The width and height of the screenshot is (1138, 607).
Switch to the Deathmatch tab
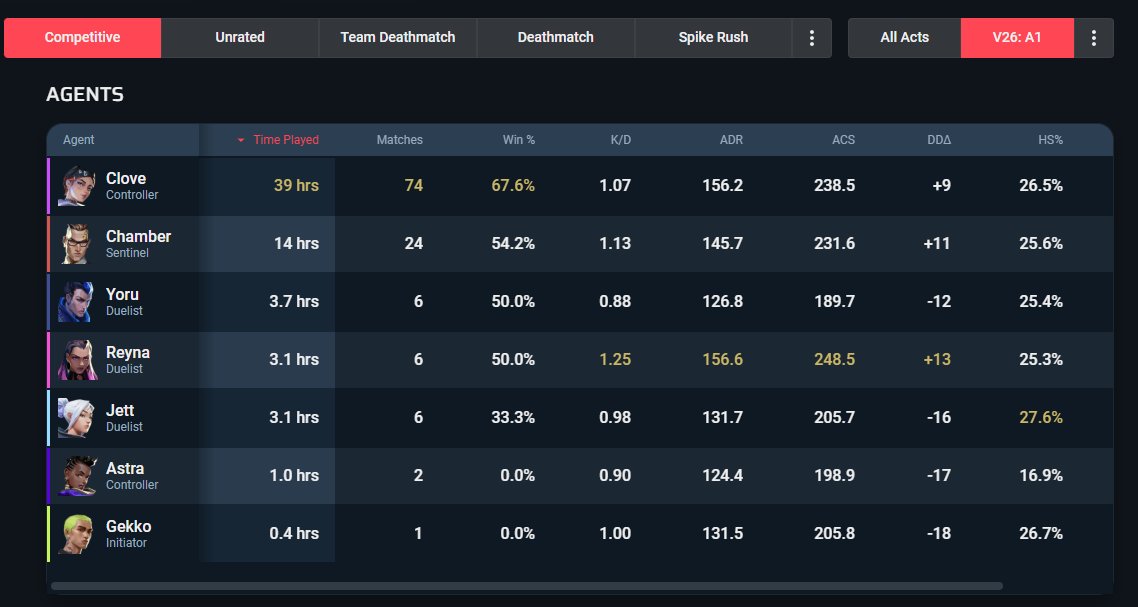tap(555, 38)
